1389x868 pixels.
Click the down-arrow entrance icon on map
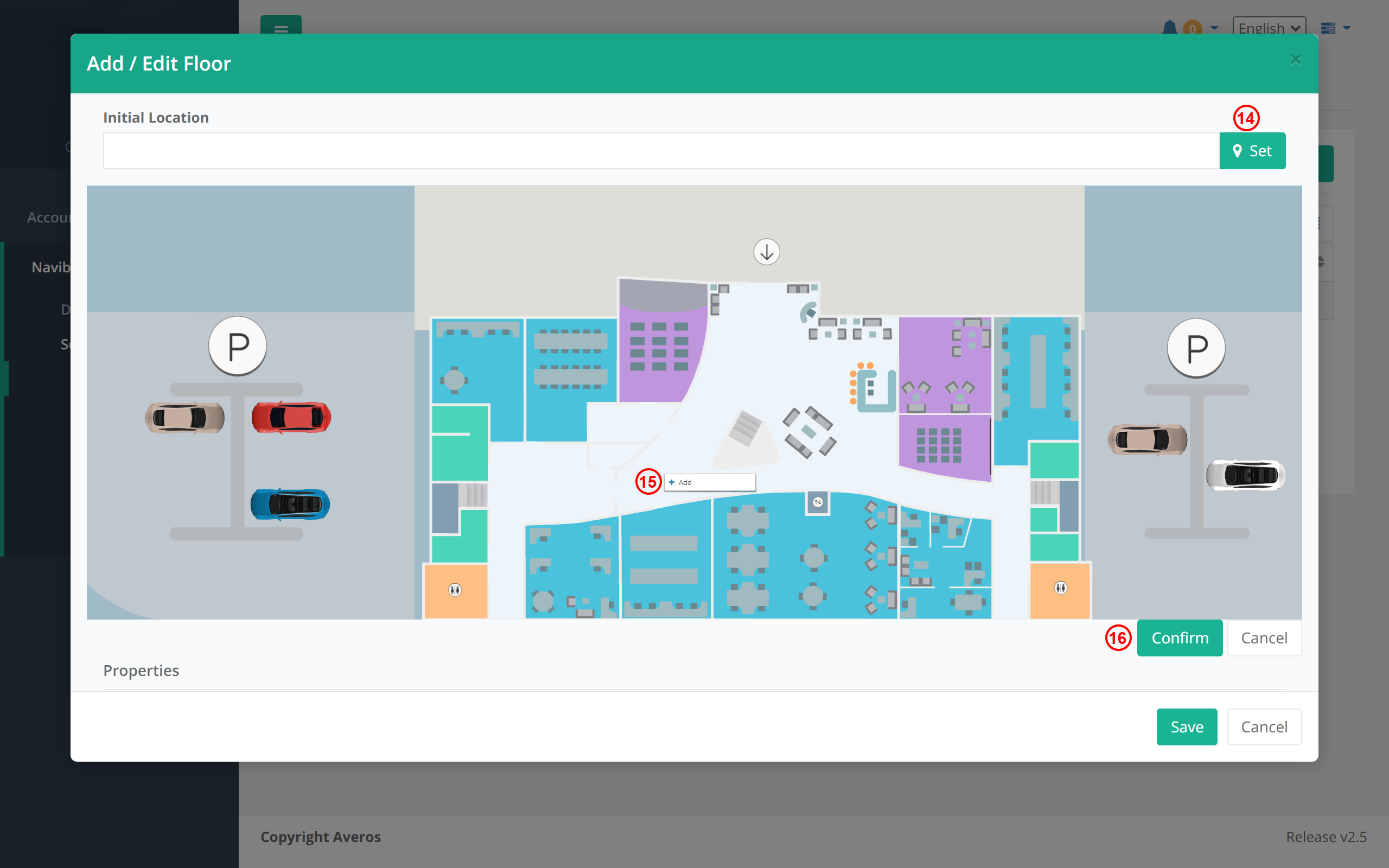[766, 252]
